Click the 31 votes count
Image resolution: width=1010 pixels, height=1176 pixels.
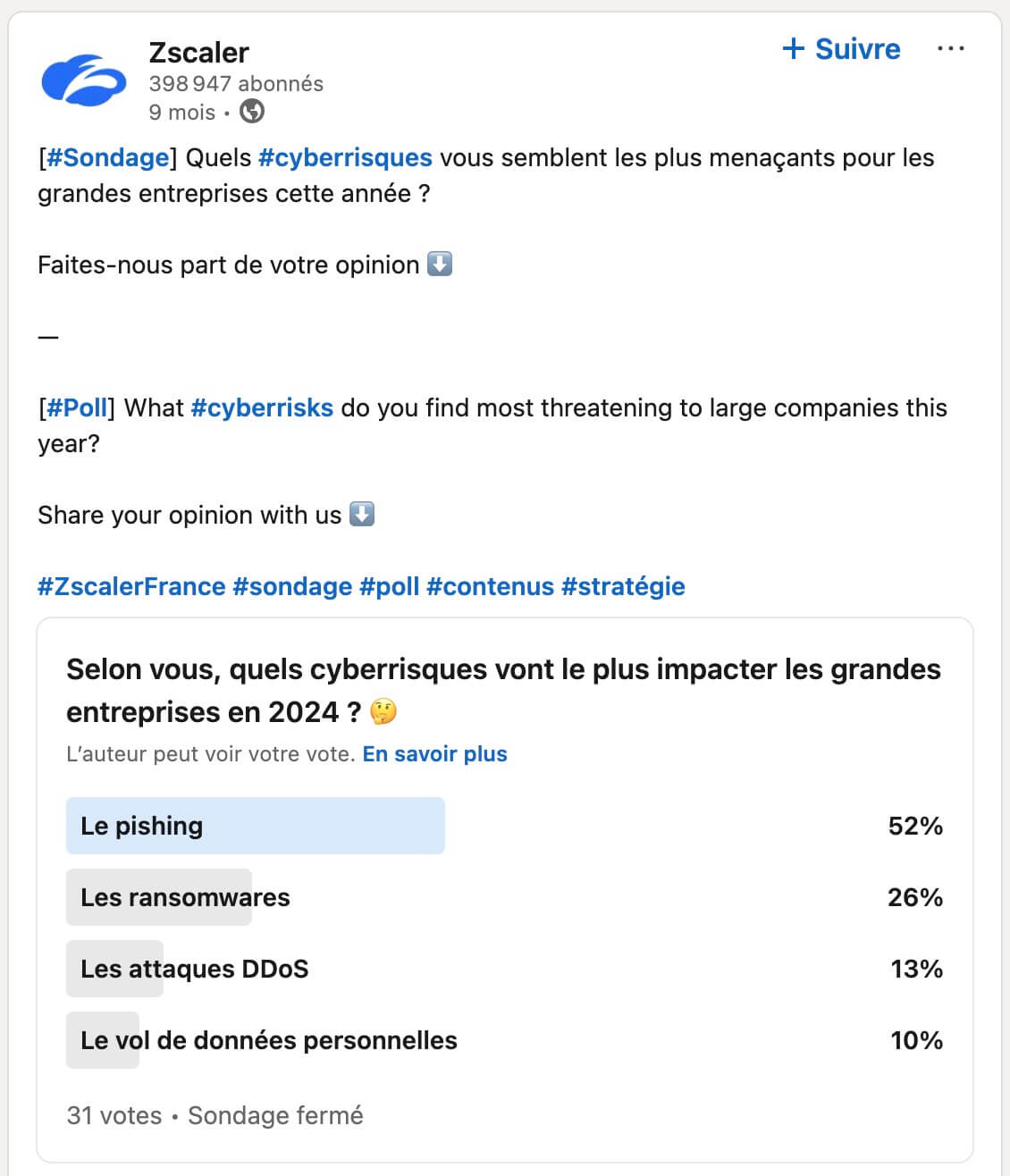(x=114, y=1116)
